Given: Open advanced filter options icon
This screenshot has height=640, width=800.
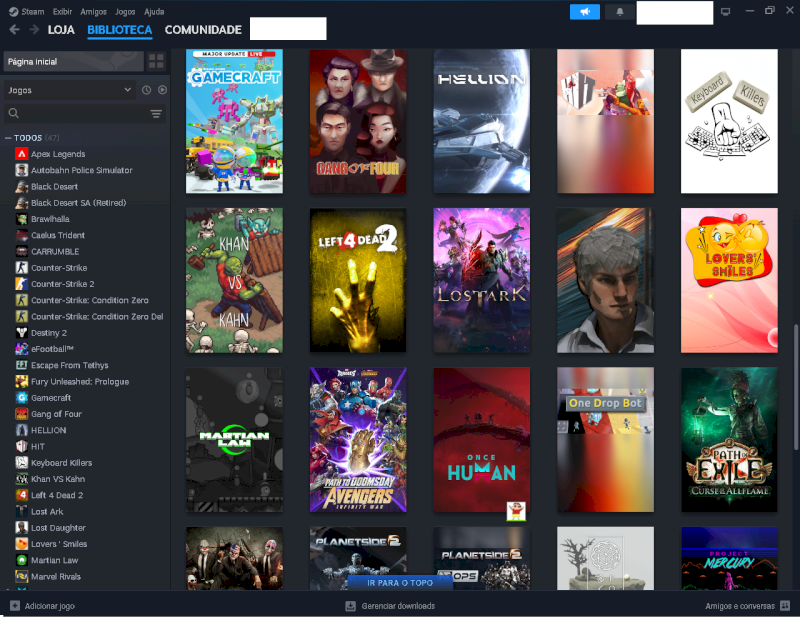Looking at the screenshot, I should [156, 113].
